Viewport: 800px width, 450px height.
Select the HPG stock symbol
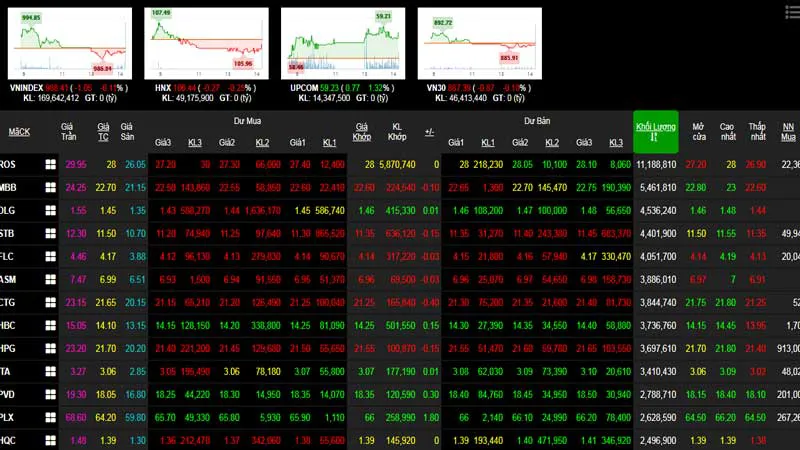(x=7, y=348)
